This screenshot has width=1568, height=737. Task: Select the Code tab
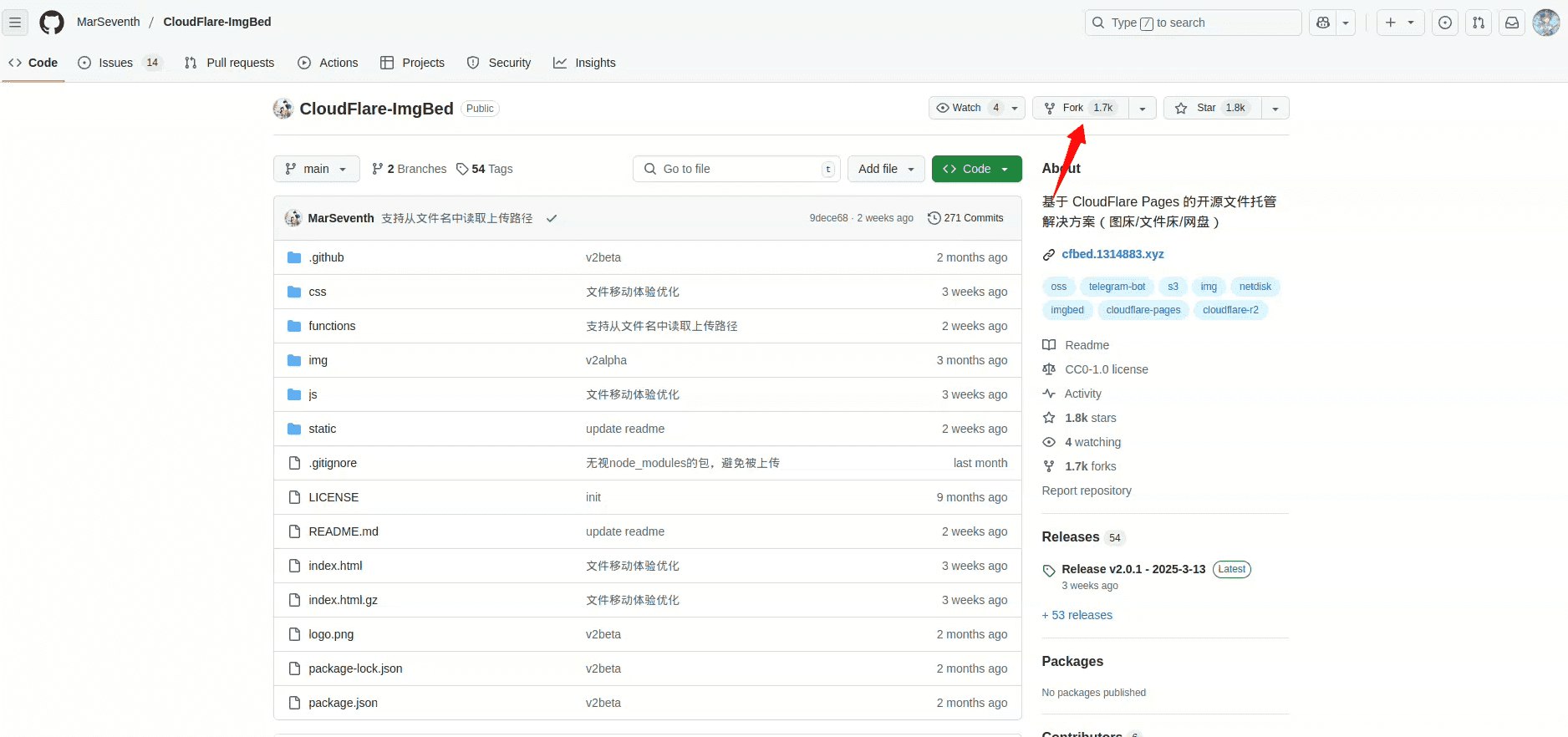click(x=33, y=63)
